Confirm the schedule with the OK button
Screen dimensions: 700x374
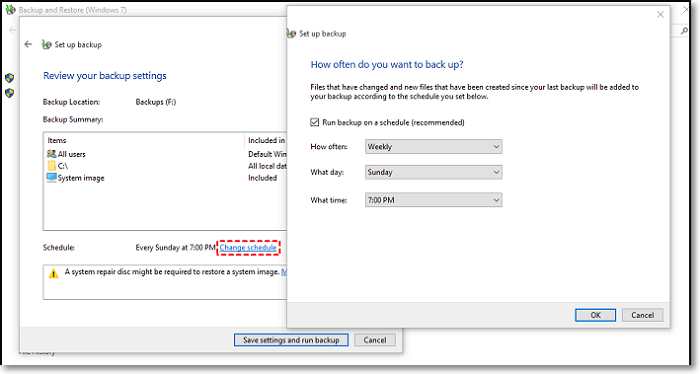[x=596, y=315]
